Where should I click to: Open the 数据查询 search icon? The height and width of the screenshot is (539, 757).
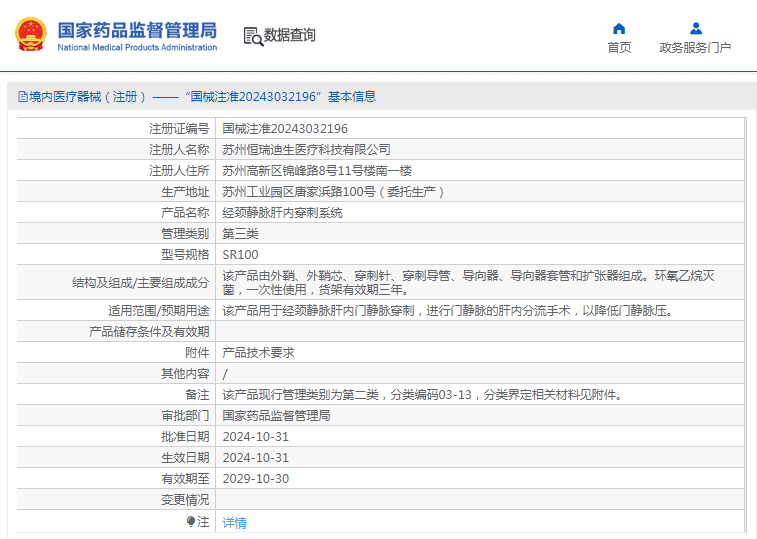[253, 36]
